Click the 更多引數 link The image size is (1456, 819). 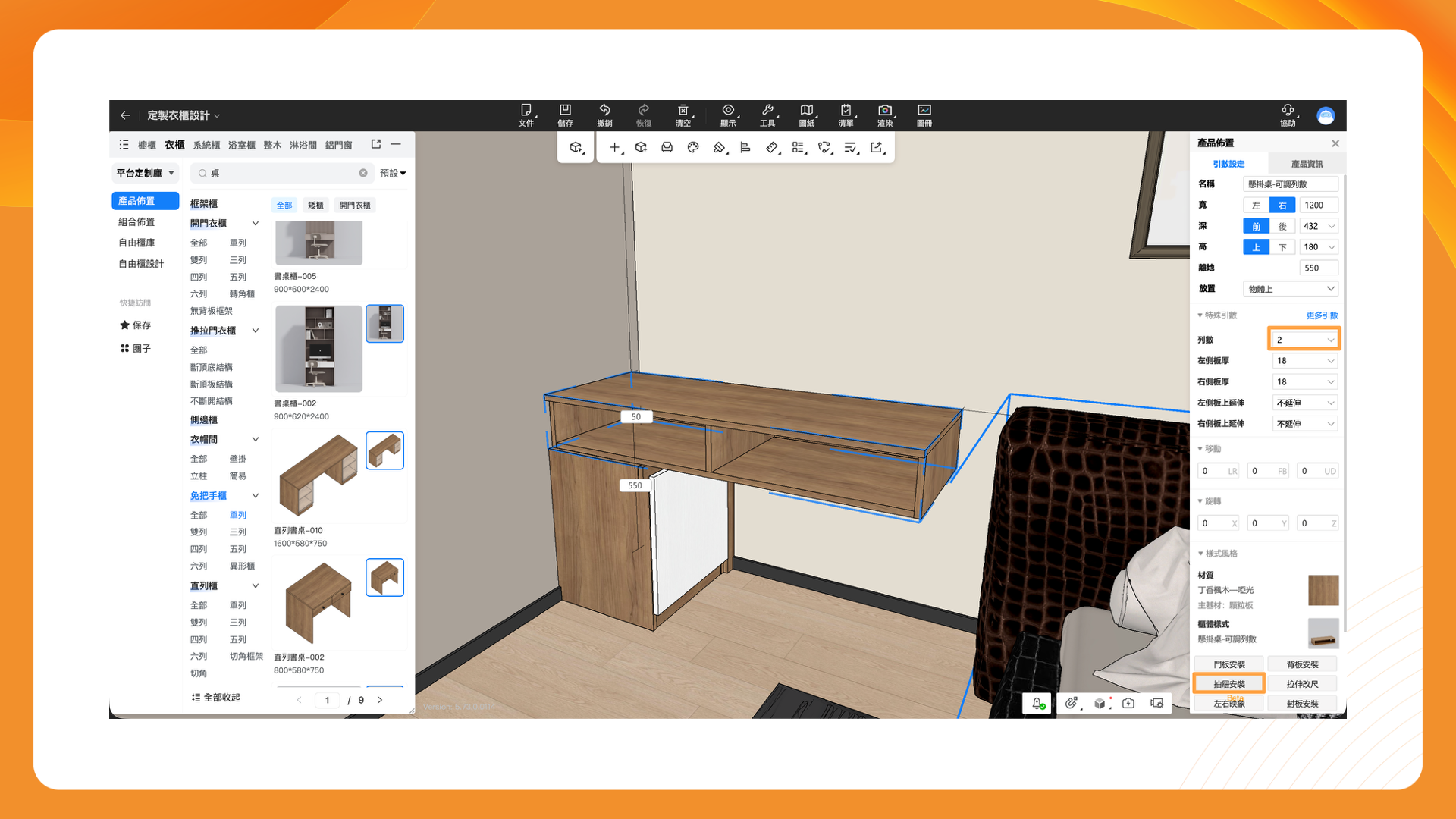click(x=1322, y=315)
